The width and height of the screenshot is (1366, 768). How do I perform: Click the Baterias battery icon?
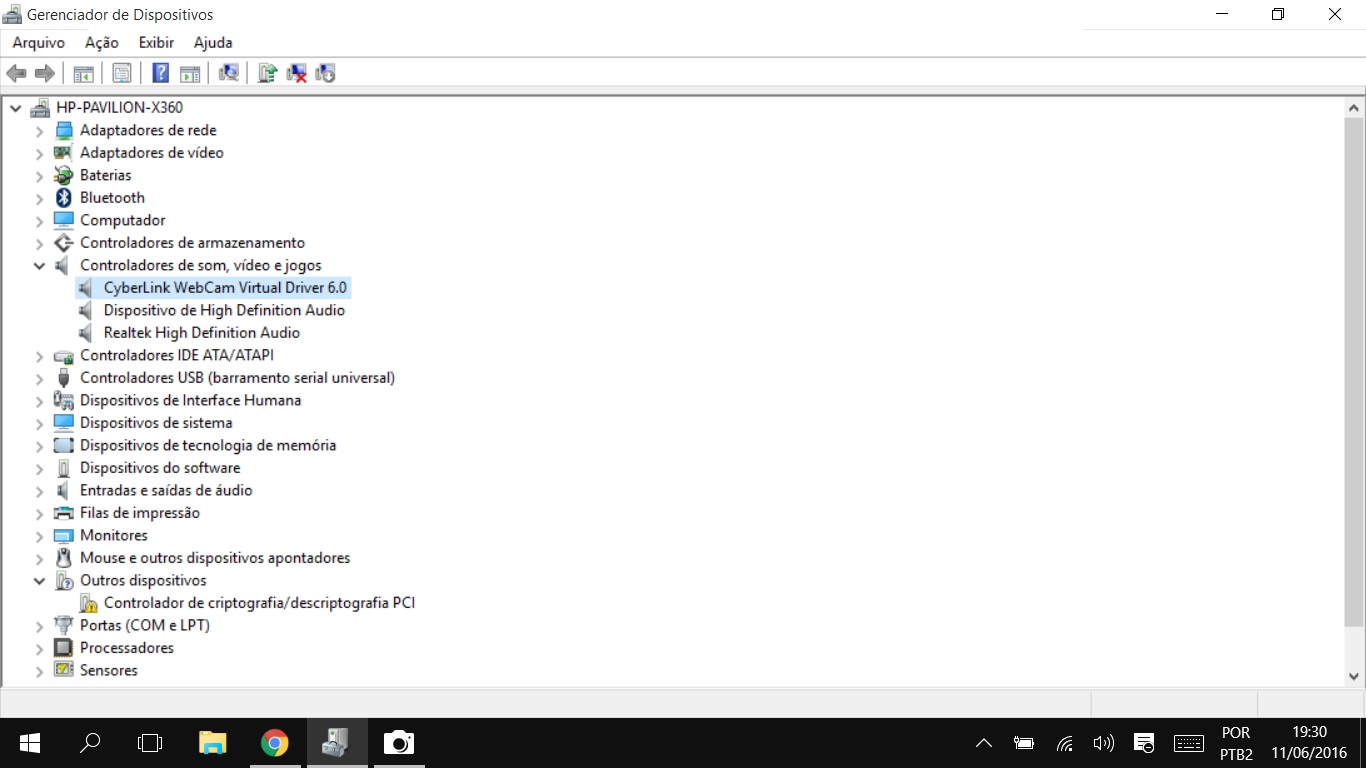(64, 175)
